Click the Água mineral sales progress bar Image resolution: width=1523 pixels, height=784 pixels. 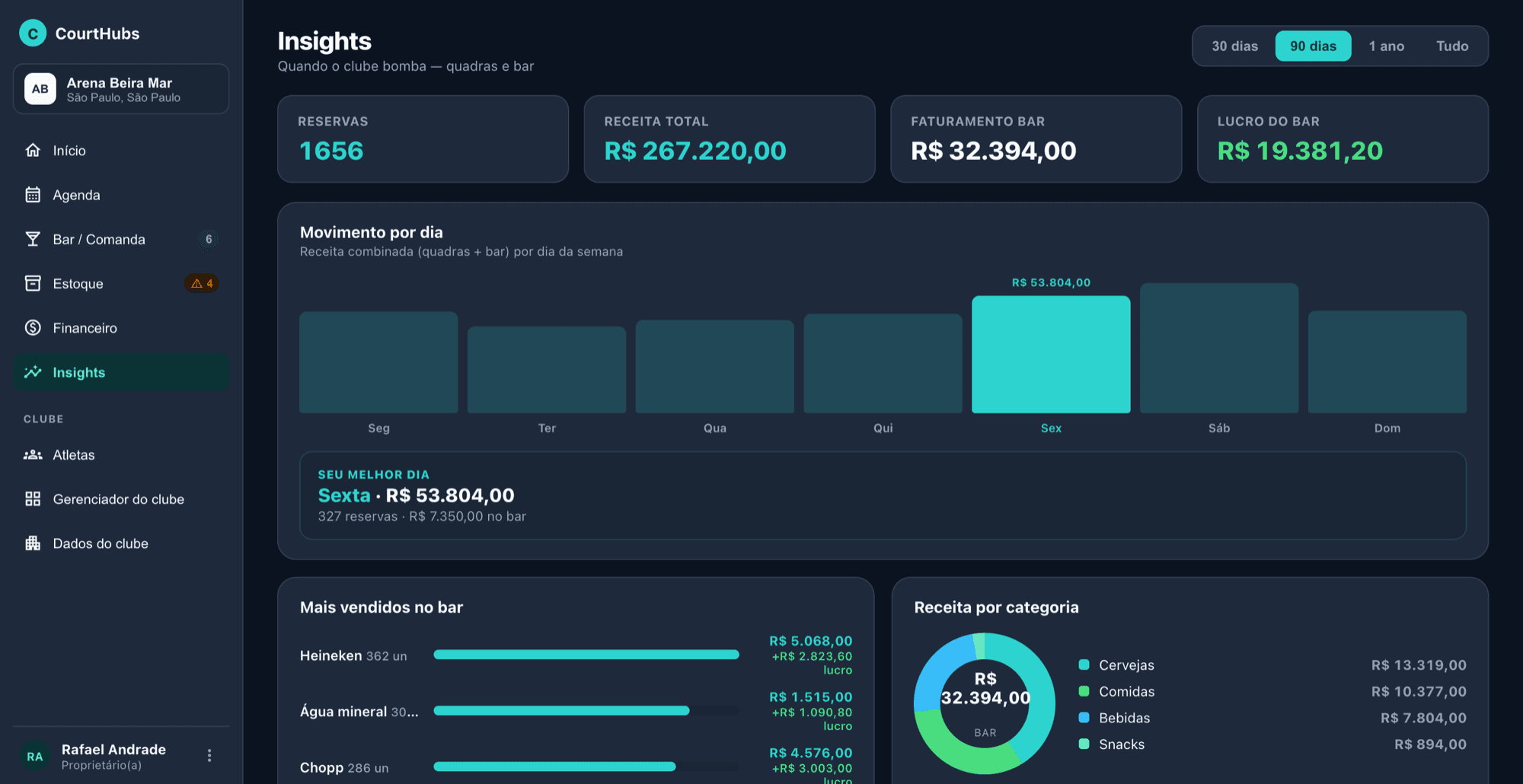(586, 711)
